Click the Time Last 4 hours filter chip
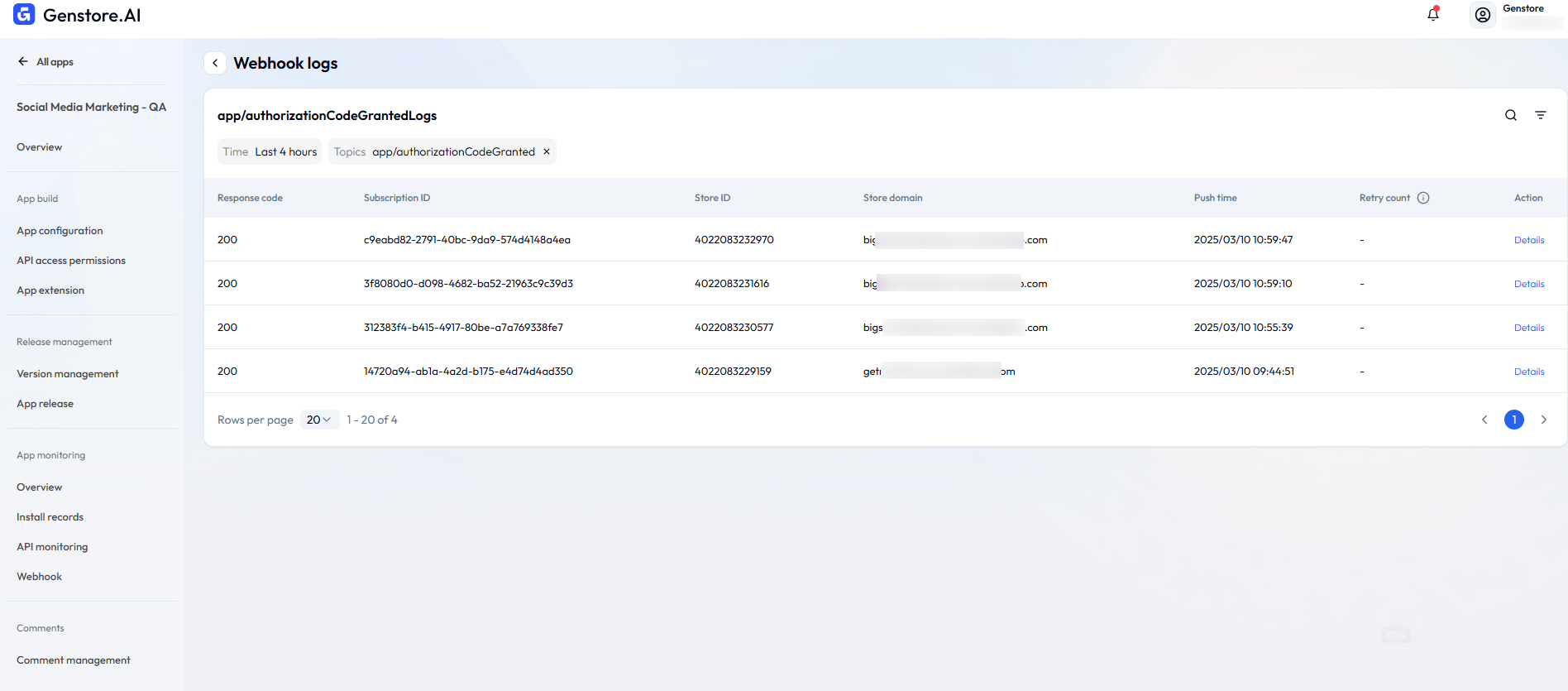 coord(270,151)
